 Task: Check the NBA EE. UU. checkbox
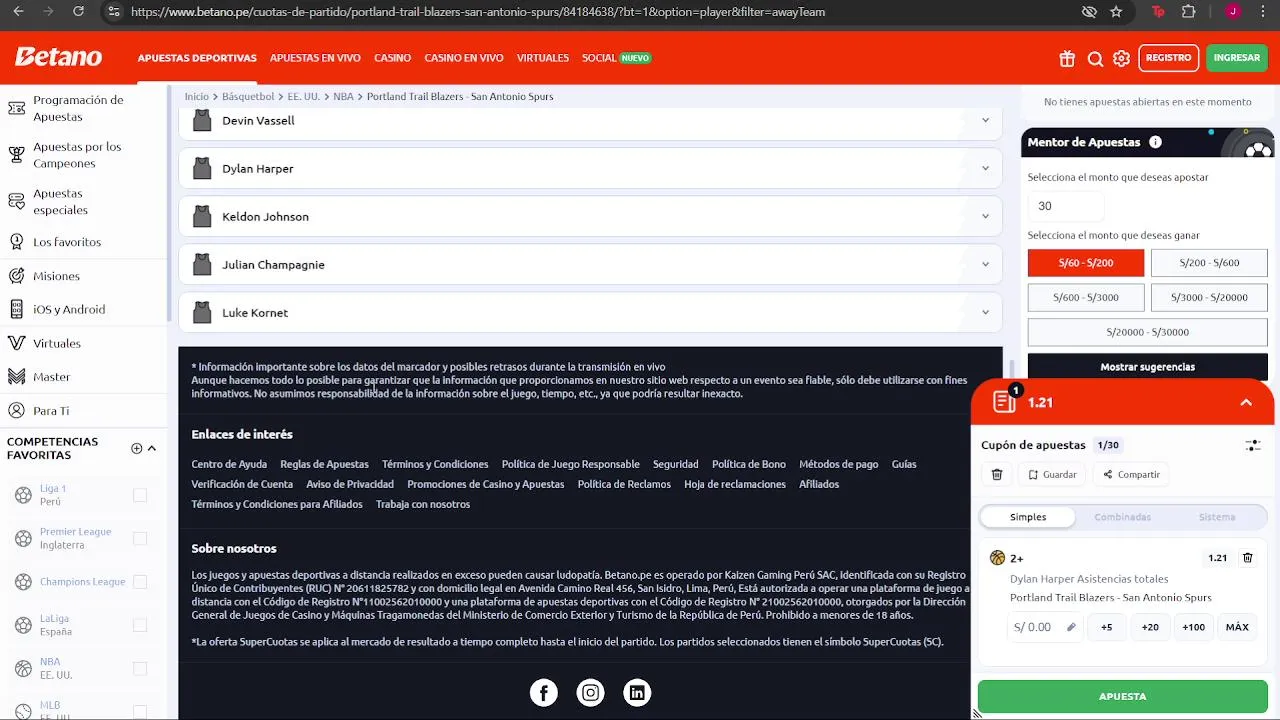coord(140,668)
